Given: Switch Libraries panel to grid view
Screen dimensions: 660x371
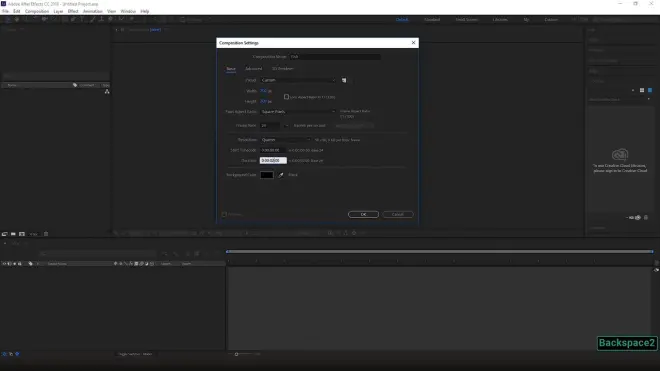Looking at the screenshot, I should point(642,90).
